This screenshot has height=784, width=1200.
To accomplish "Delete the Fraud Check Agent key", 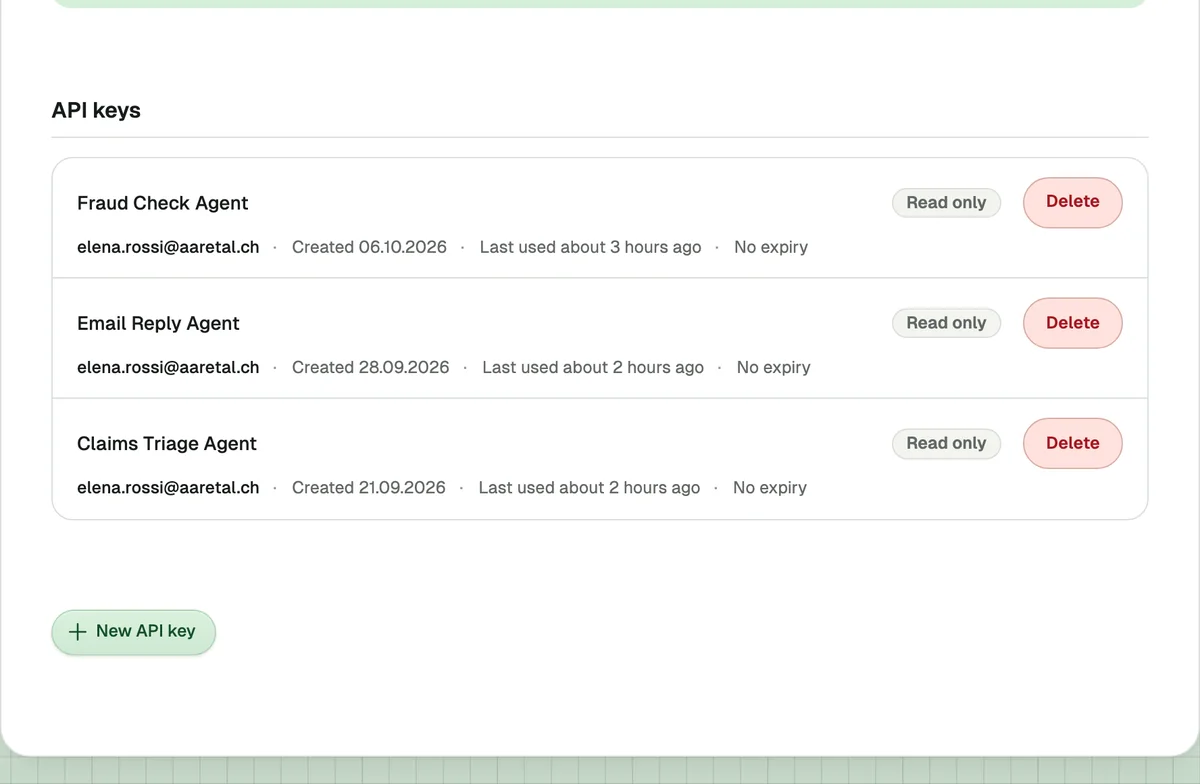I will coord(1072,203).
